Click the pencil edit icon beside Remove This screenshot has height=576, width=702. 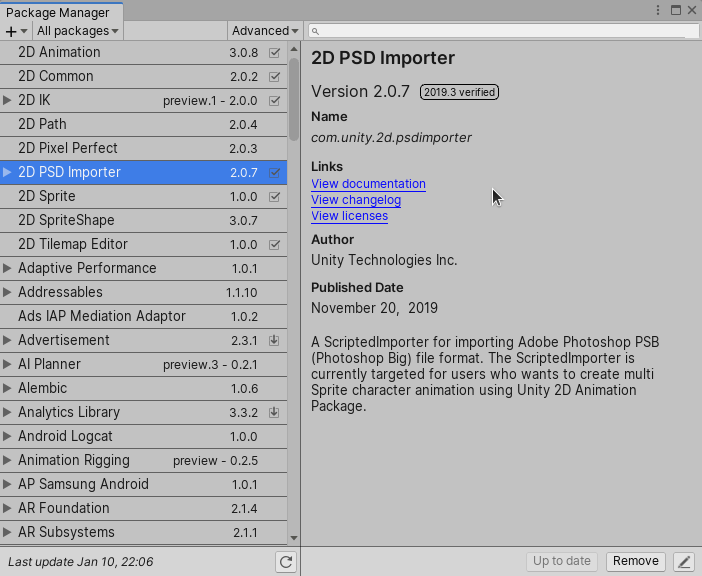click(x=683, y=562)
